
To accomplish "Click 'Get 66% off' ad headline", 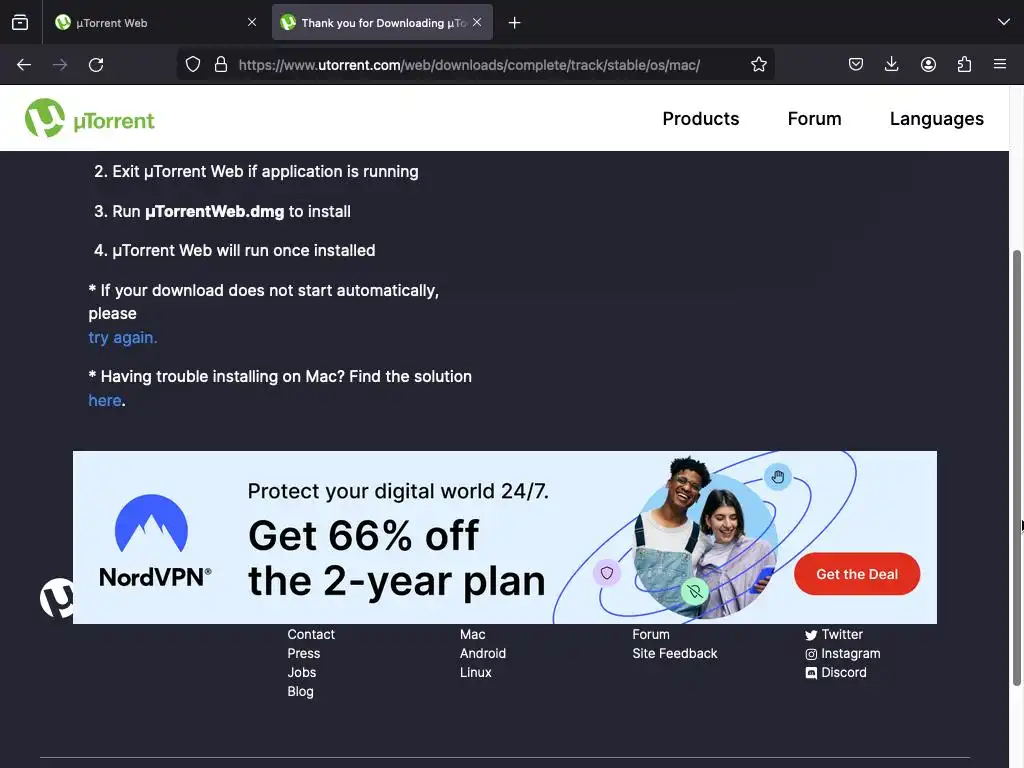I will [x=363, y=536].
